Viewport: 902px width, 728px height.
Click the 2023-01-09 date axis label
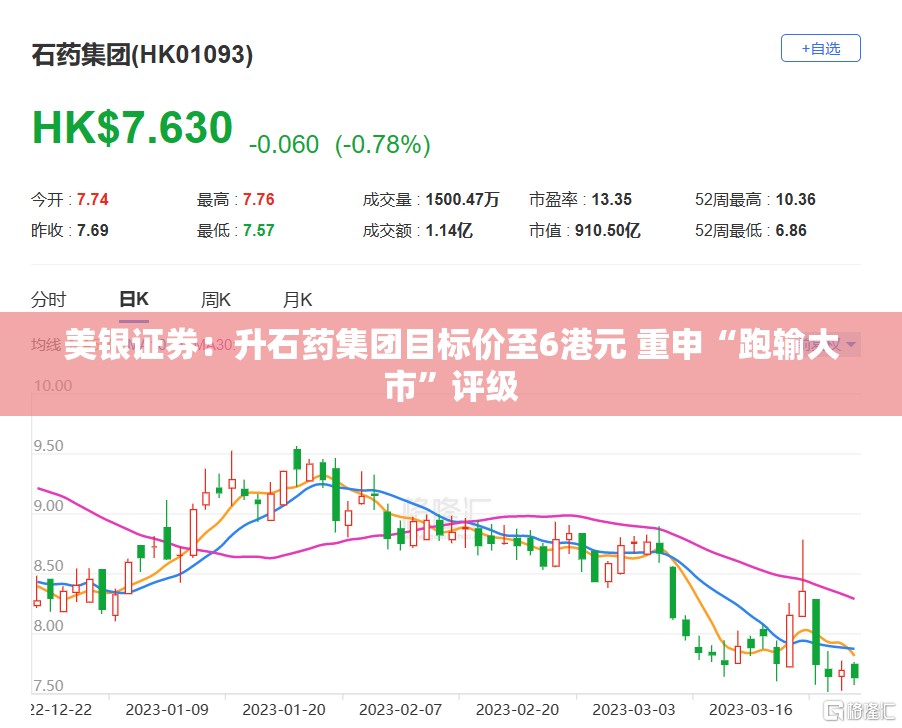tap(167, 710)
